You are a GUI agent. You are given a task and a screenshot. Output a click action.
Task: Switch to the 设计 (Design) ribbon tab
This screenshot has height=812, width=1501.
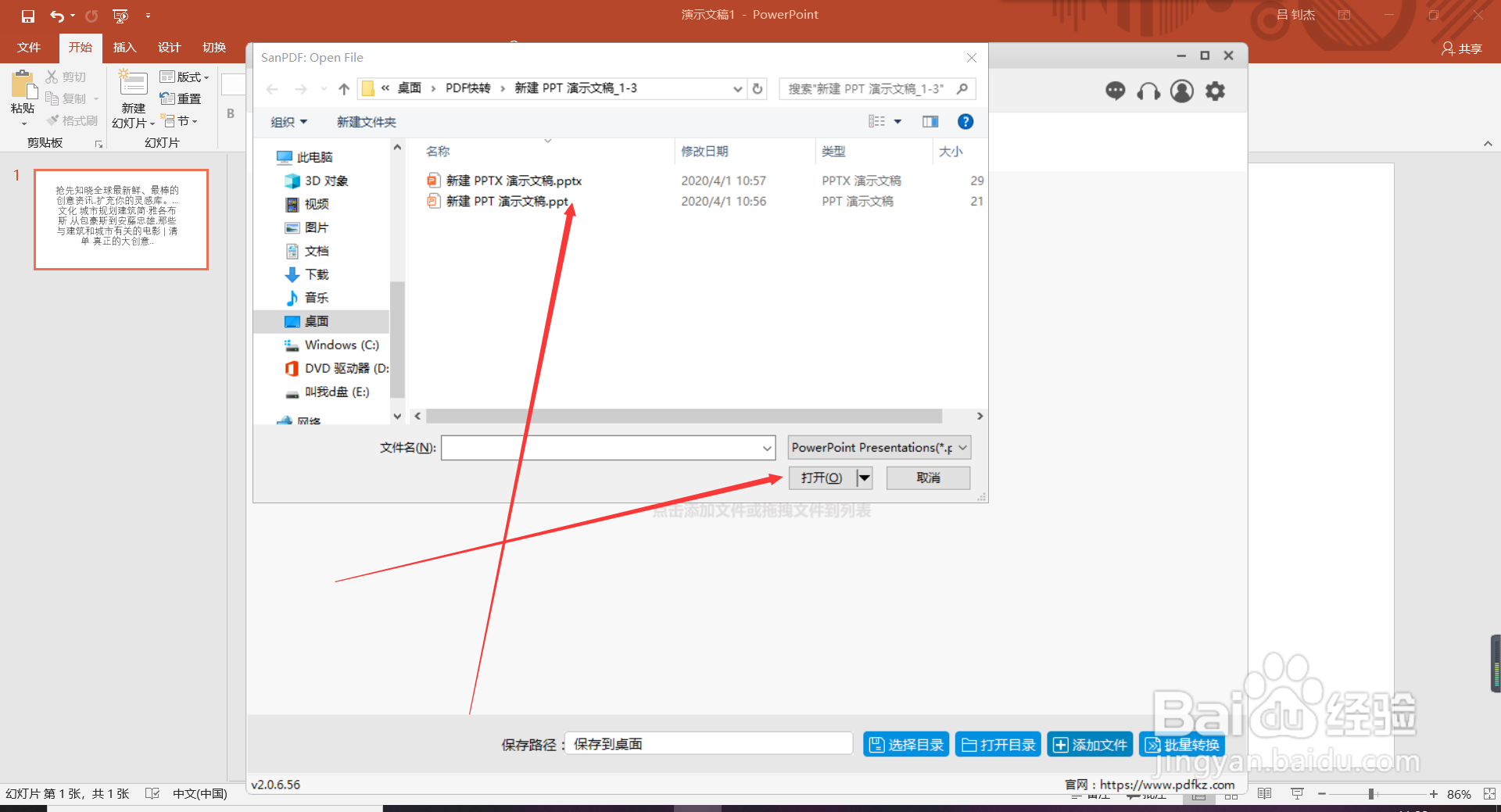tap(170, 48)
